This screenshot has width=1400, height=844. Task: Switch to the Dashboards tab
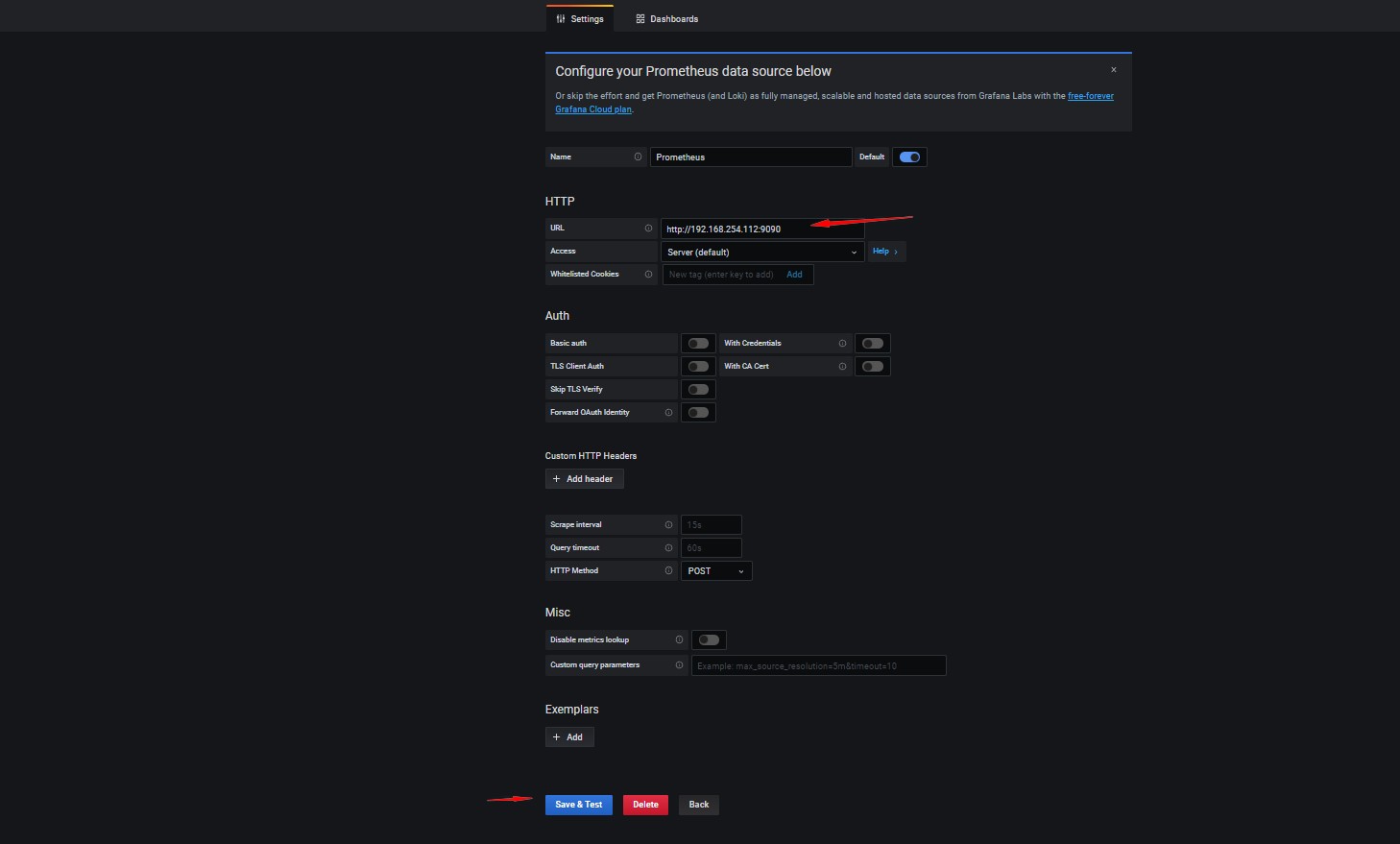666,19
